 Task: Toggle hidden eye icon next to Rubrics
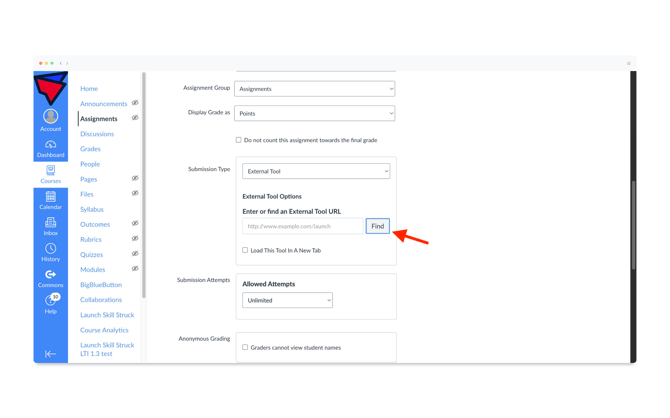tap(135, 238)
